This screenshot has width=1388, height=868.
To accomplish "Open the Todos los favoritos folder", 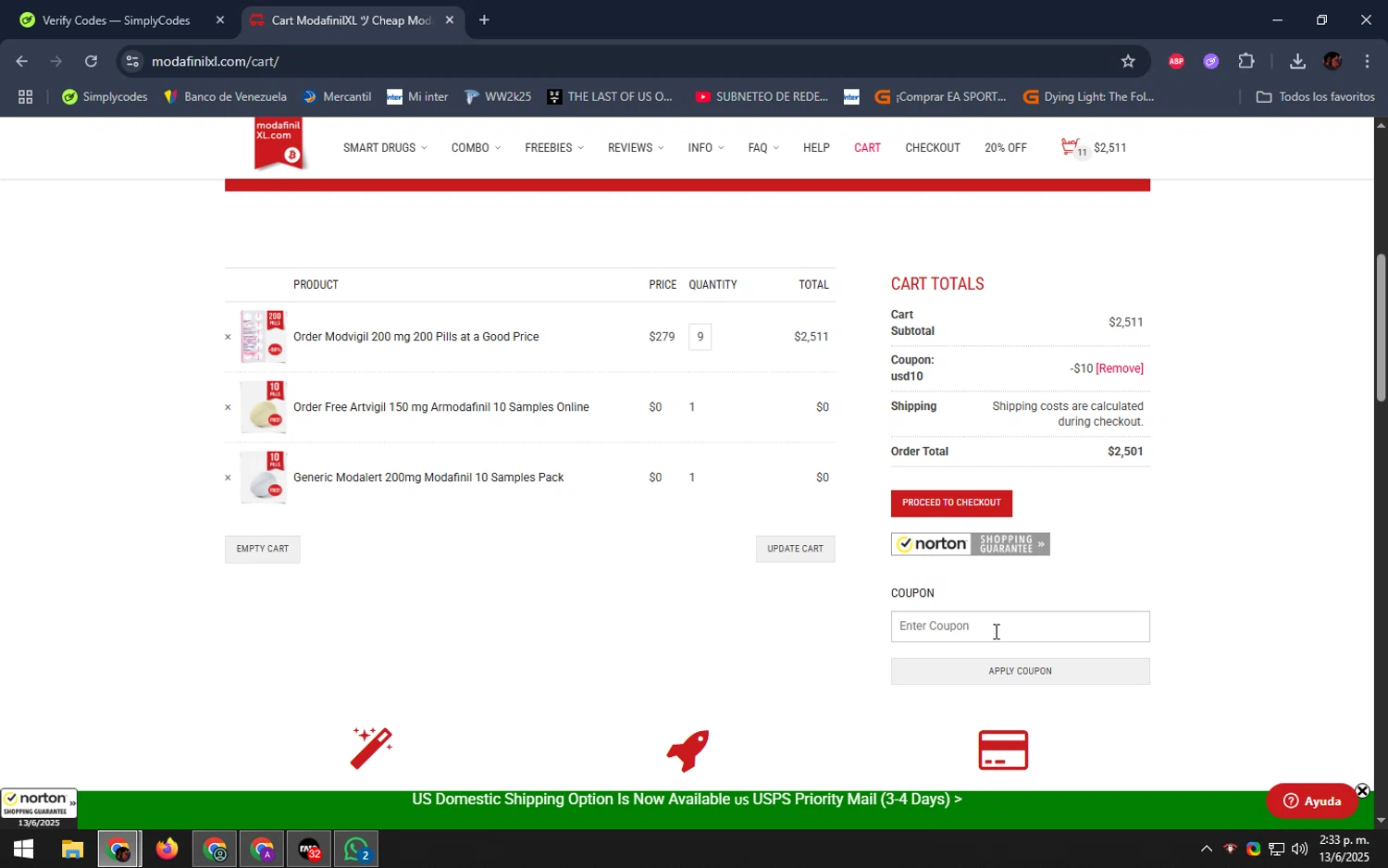I will pyautogui.click(x=1315, y=96).
